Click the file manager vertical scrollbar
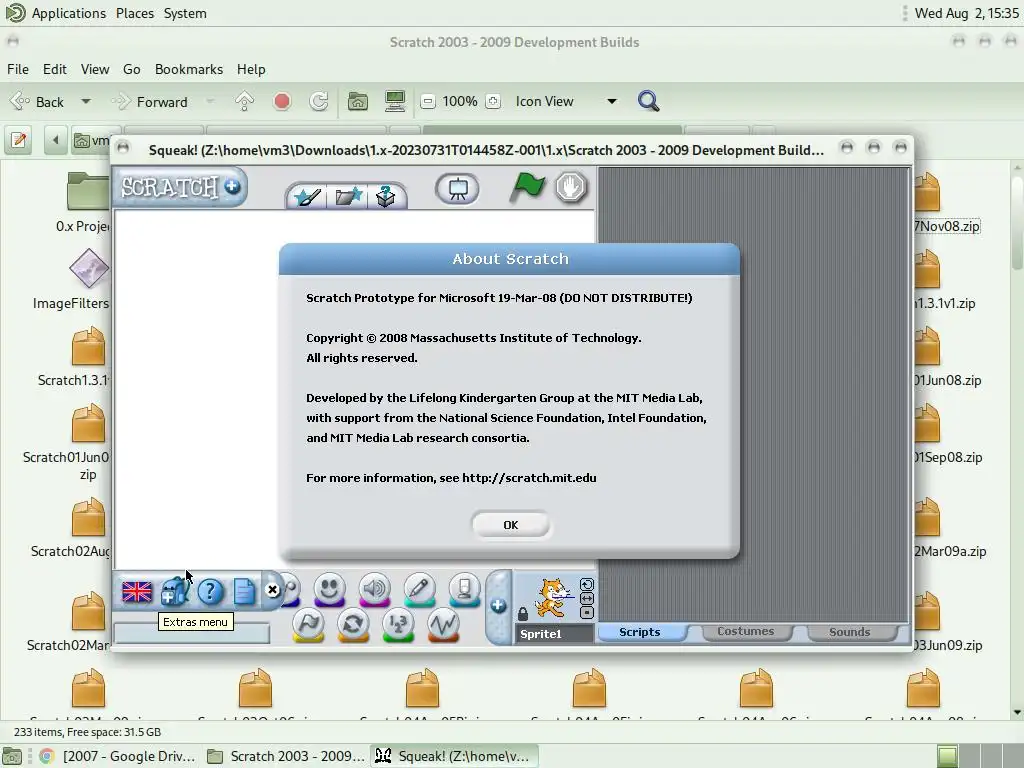This screenshot has width=1024, height=768. (x=1017, y=438)
